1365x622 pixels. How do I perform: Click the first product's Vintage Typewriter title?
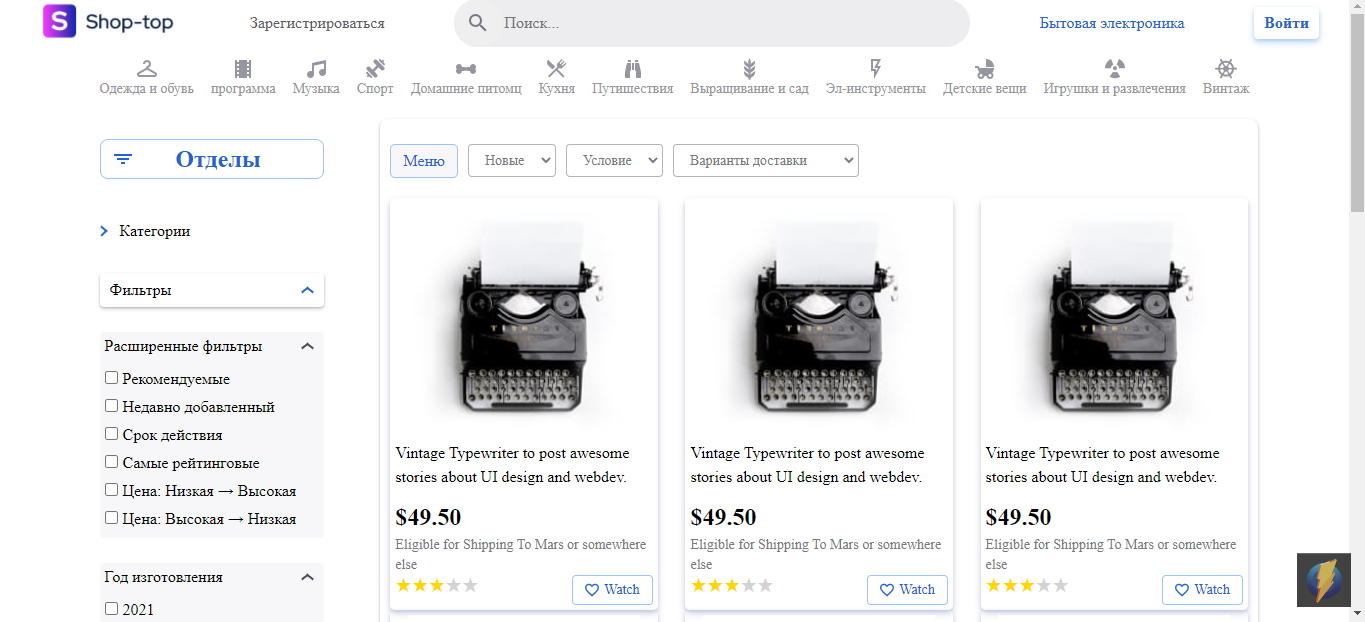click(x=513, y=465)
